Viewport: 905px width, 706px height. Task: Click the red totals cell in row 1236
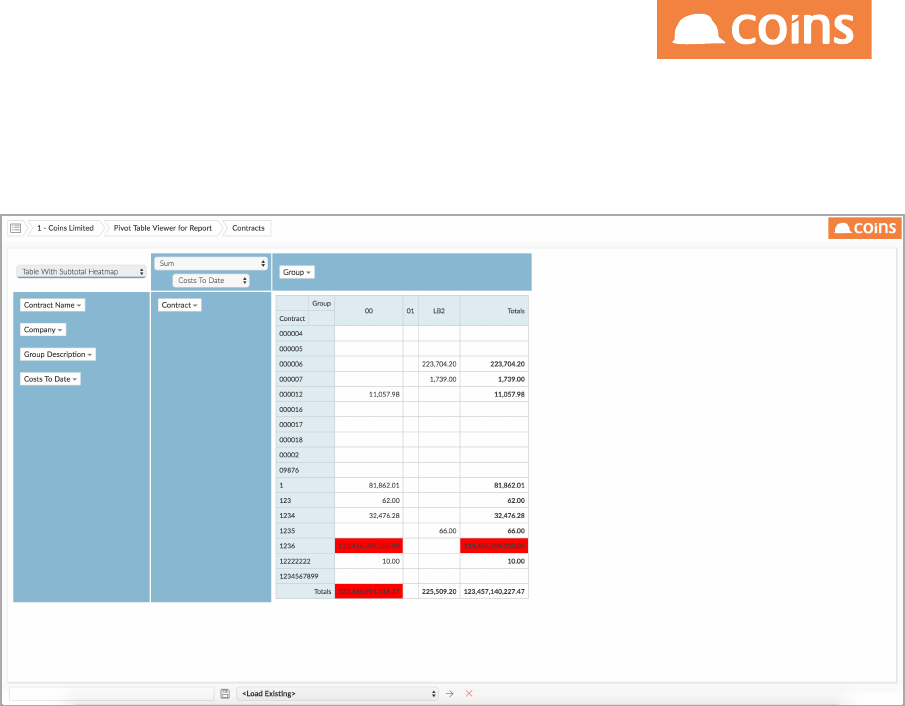point(494,546)
